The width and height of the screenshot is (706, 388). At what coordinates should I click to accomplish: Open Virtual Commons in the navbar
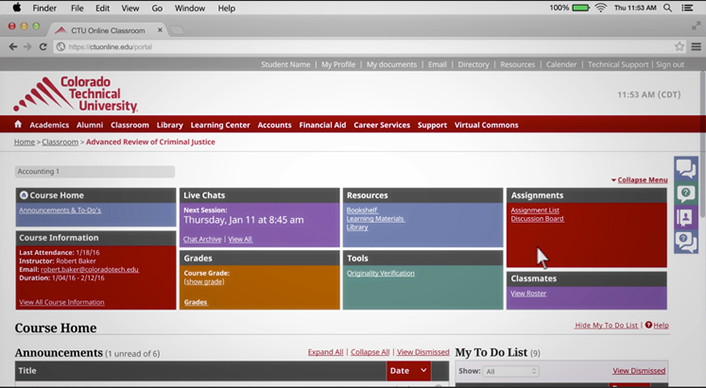click(x=486, y=125)
